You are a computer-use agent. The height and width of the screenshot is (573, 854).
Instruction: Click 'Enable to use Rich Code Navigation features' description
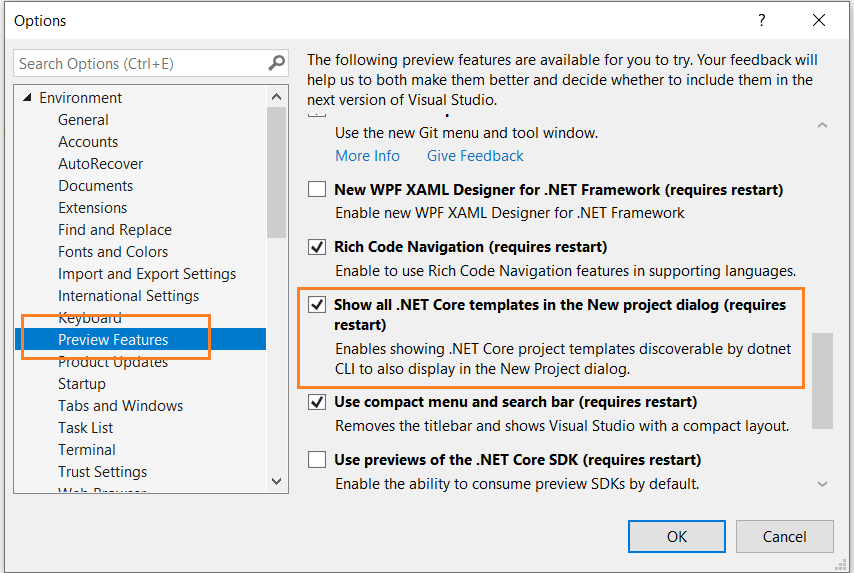tap(565, 271)
